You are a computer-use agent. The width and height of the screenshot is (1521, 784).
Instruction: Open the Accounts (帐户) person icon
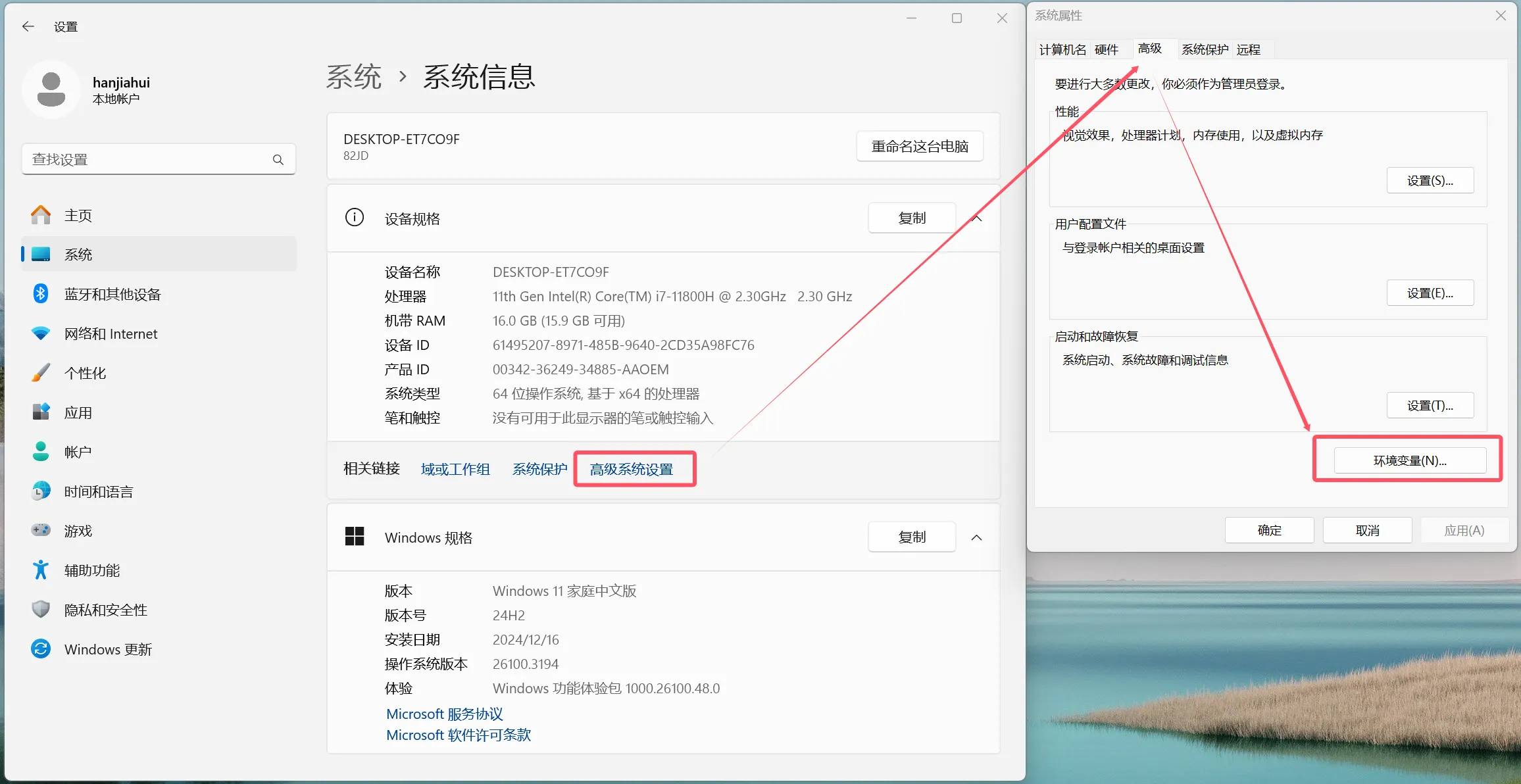click(41, 452)
